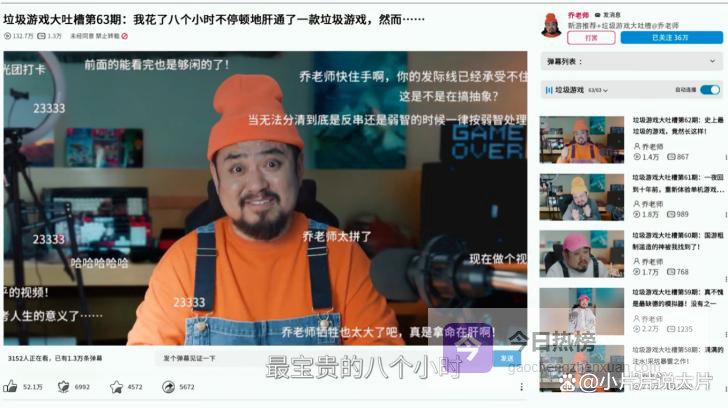This screenshot has height=408, width=728.
Task: Open the 第61期 video title link
Action: pyautogui.click(x=677, y=183)
